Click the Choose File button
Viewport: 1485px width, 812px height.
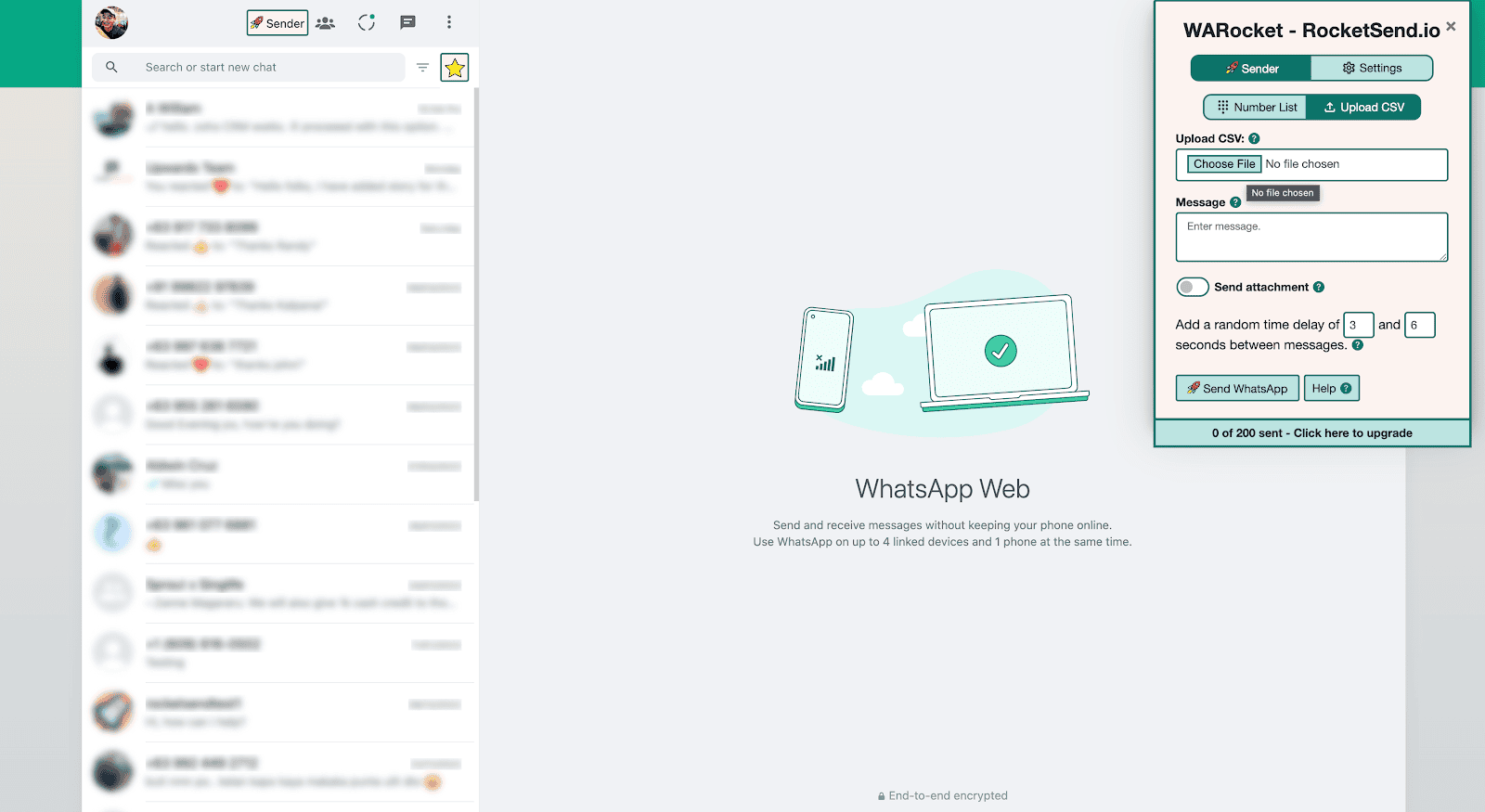1224,164
